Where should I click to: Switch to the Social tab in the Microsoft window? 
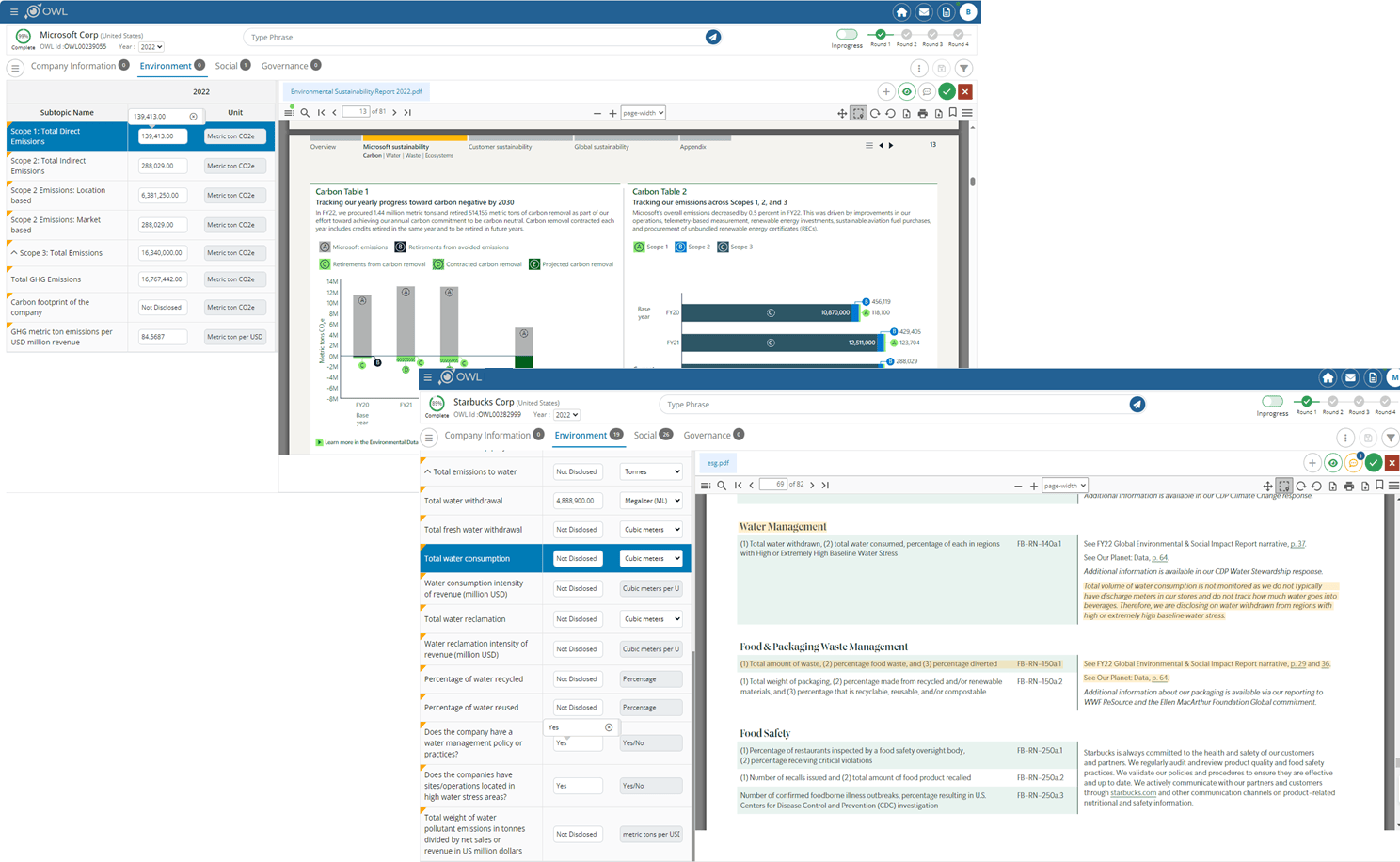point(226,66)
